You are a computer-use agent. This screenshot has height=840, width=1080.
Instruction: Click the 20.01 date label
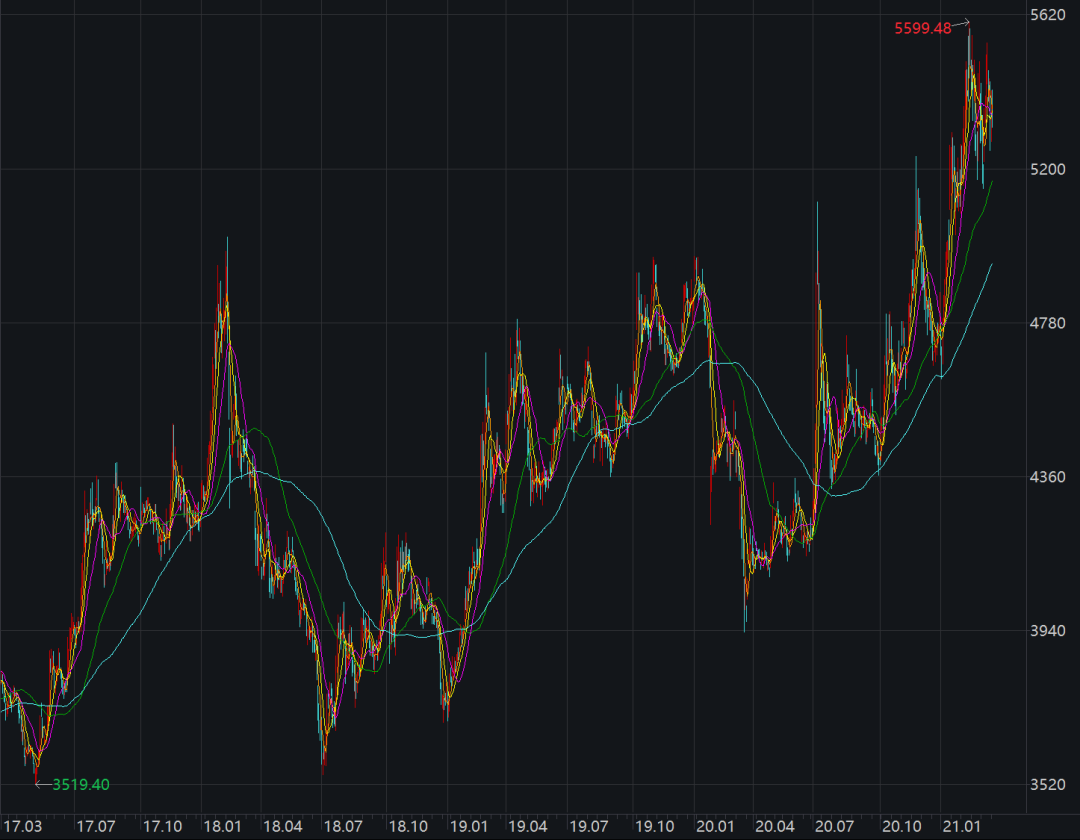715,826
